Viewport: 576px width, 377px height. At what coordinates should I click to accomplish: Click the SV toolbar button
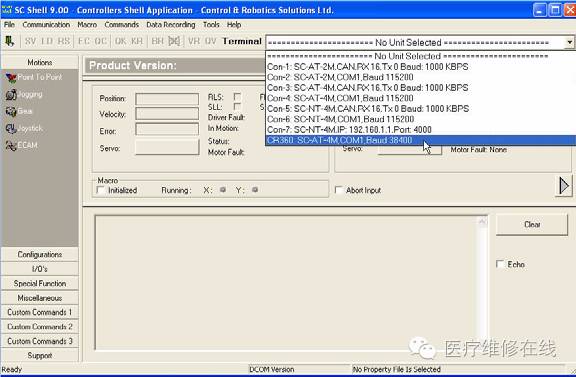[x=30, y=41]
